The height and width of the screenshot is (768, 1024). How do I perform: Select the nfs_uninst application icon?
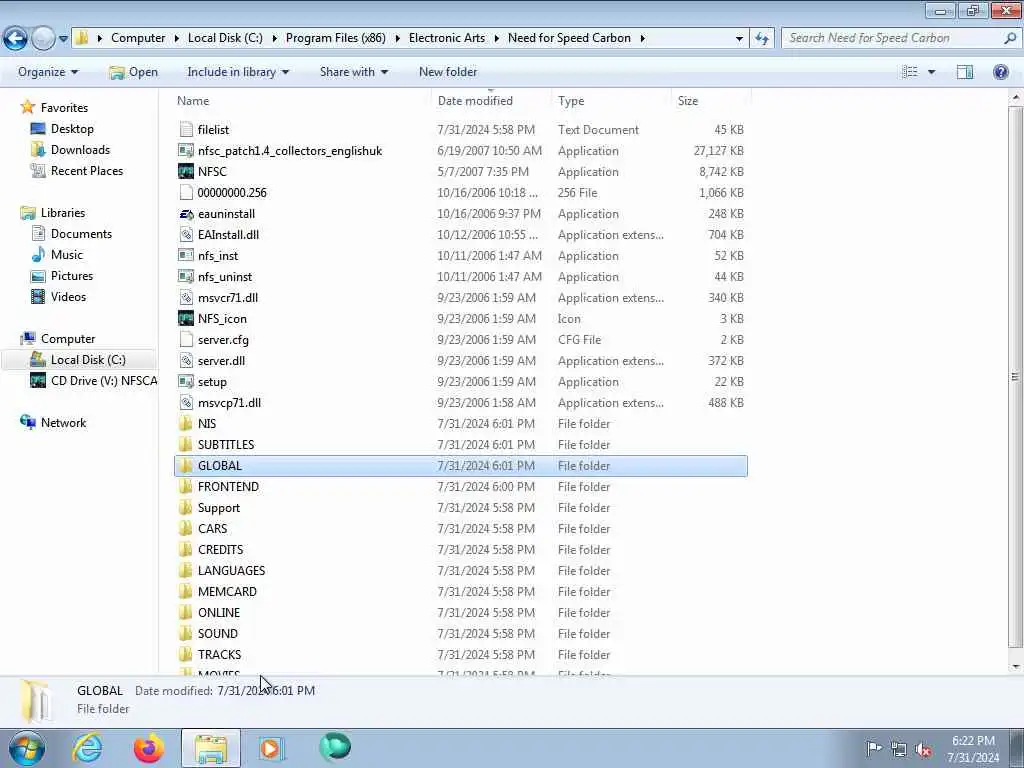pos(186,277)
